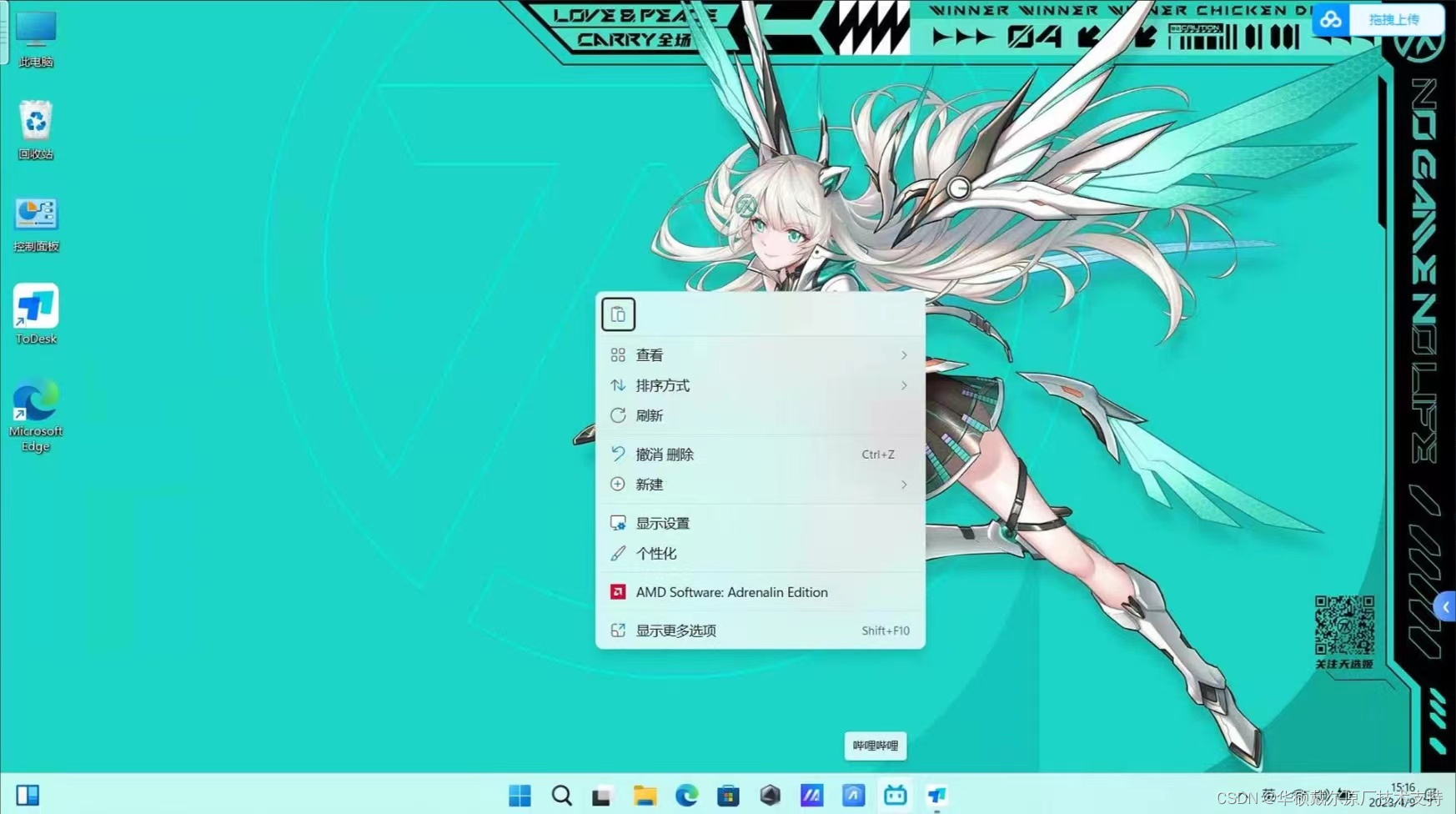Open the 哔哩哔哩 taskbar icon
The width and height of the screenshot is (1456, 814).
895,796
